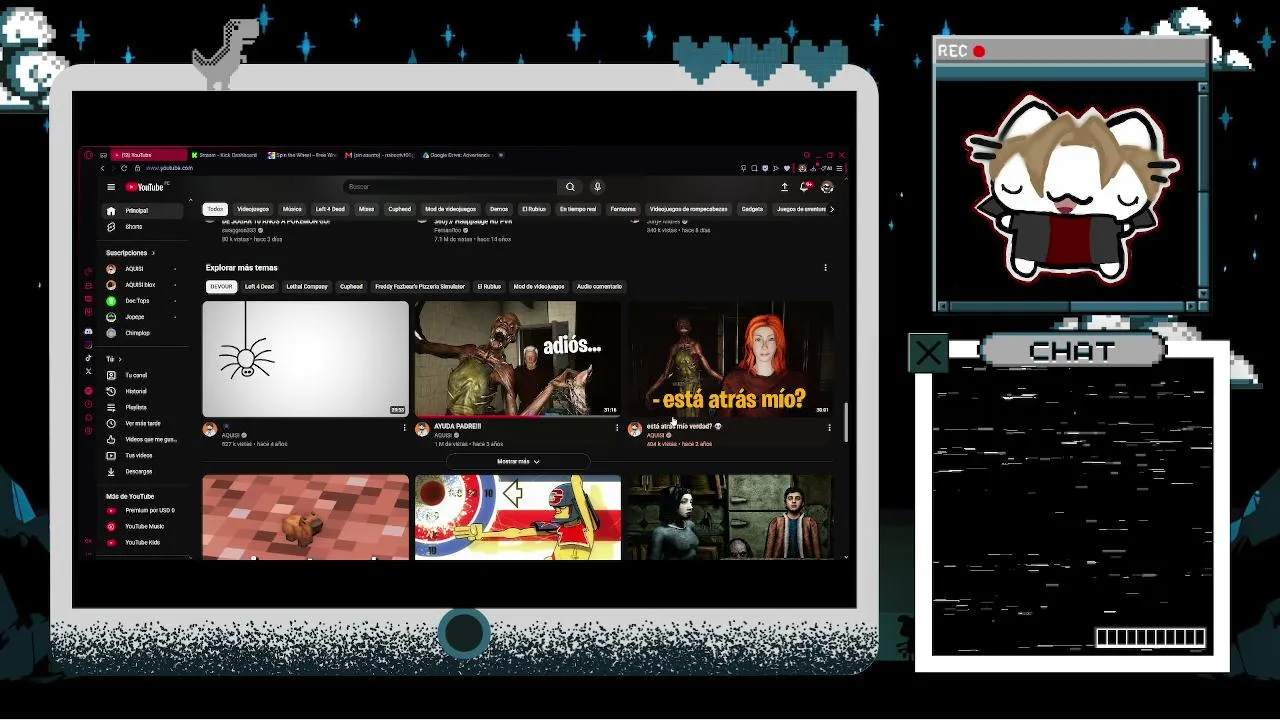
Task: Play the Minecraft capybara video thumbnail
Action: (x=306, y=517)
